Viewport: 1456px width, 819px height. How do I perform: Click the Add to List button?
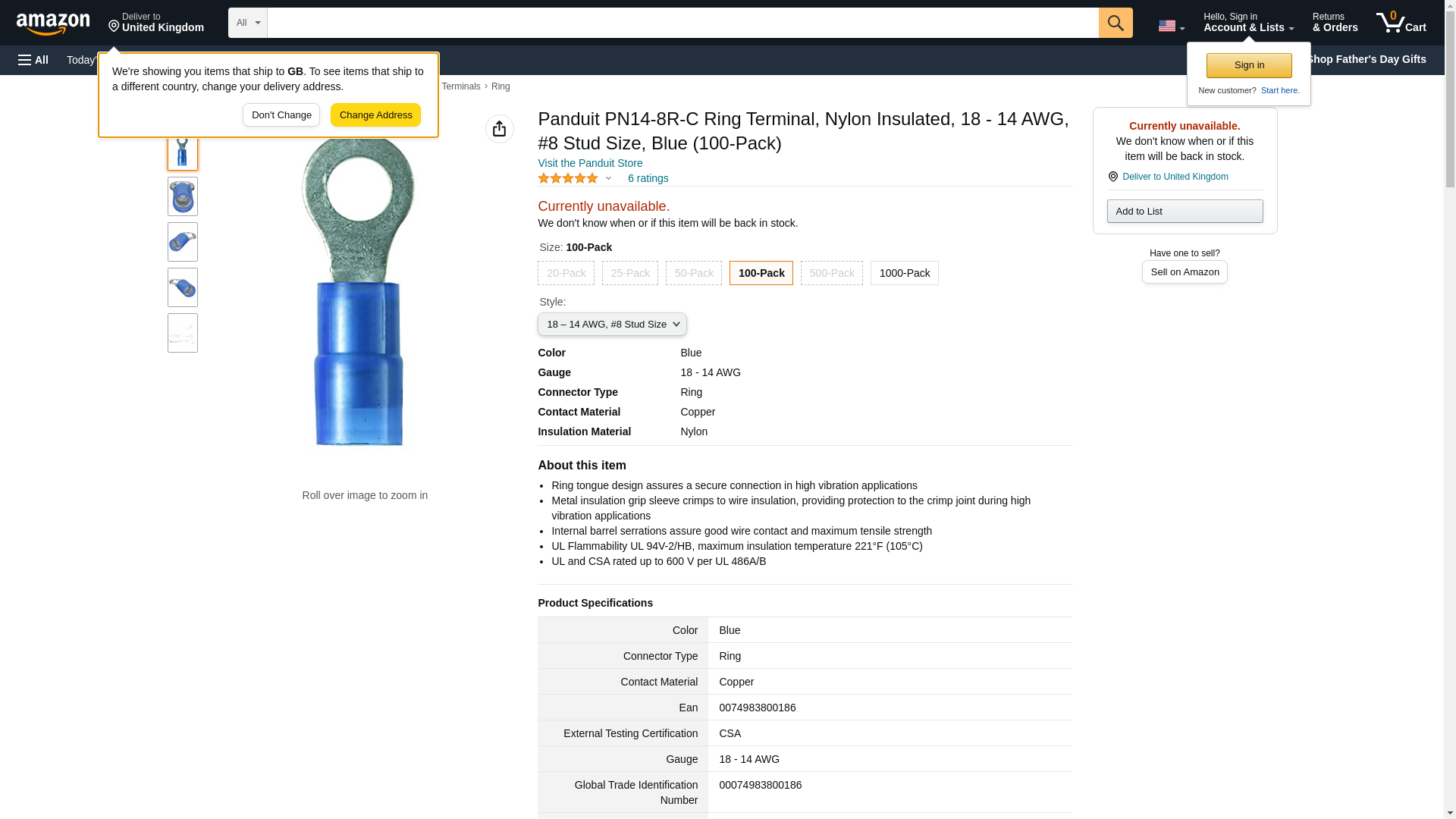[1184, 212]
